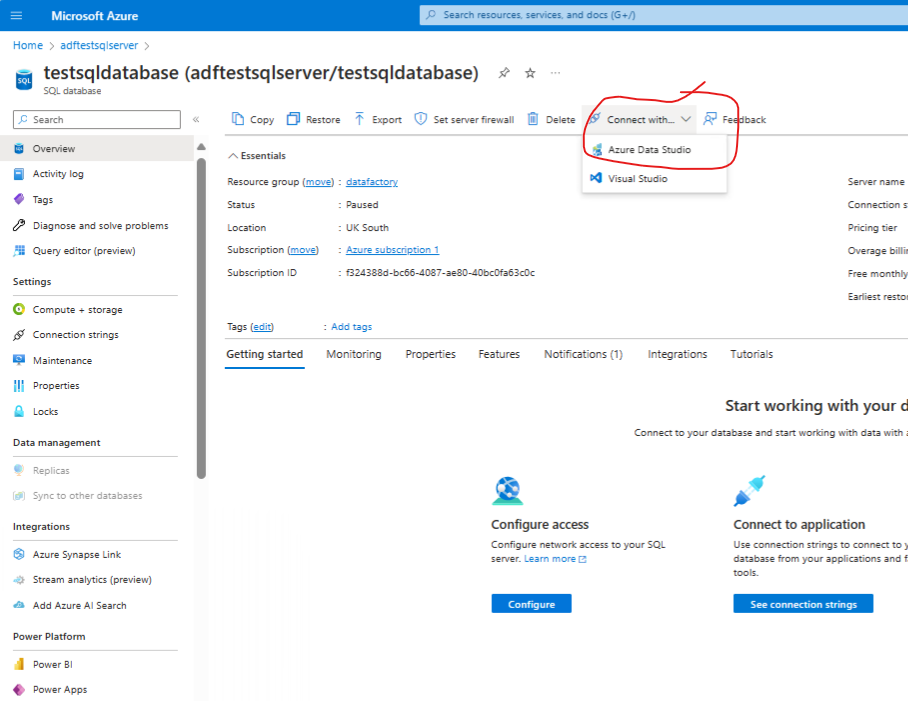Click the UK South location value
Screen dimensions: 908x701
point(367,227)
